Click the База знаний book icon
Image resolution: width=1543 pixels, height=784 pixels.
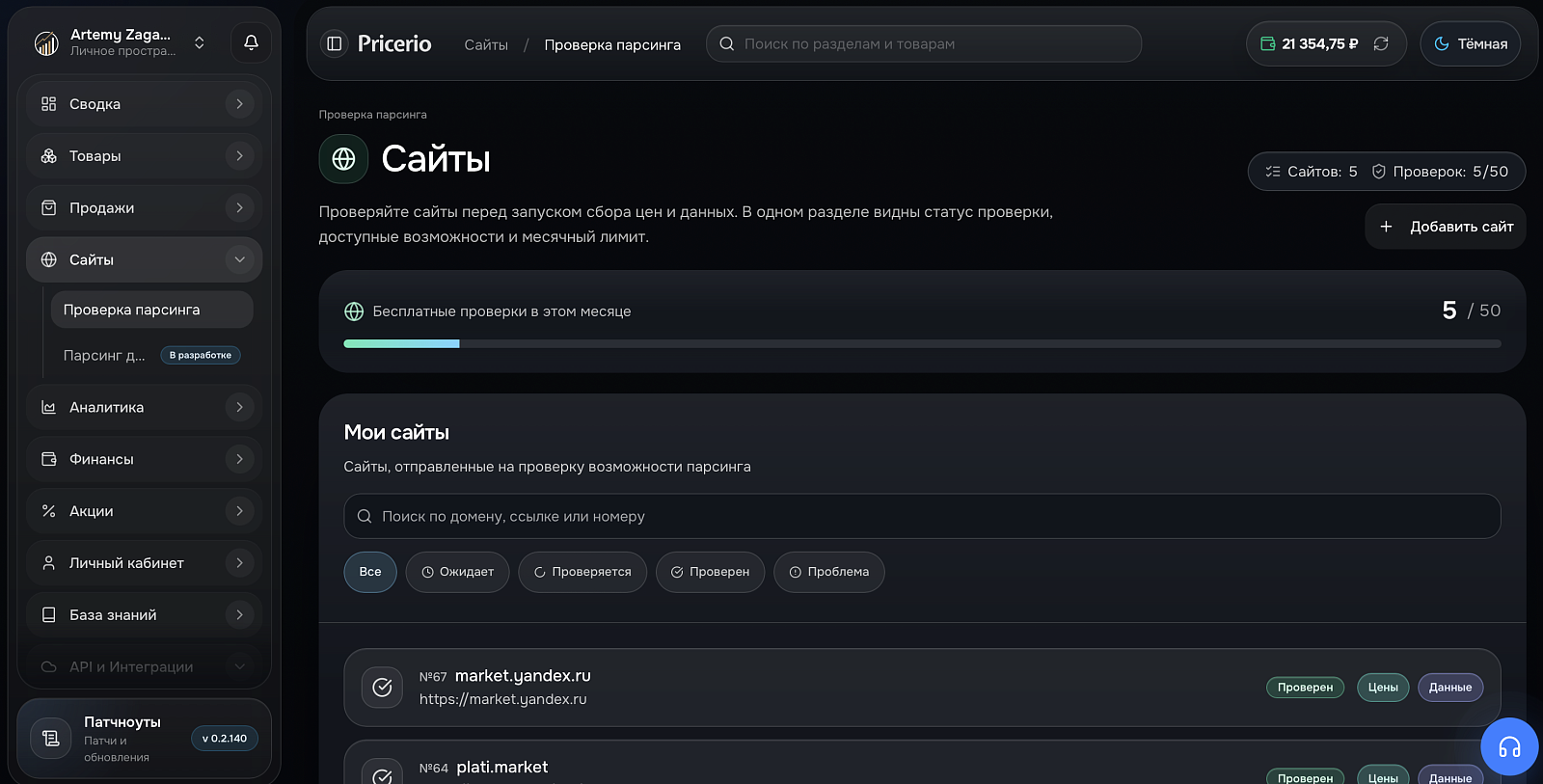click(x=48, y=615)
